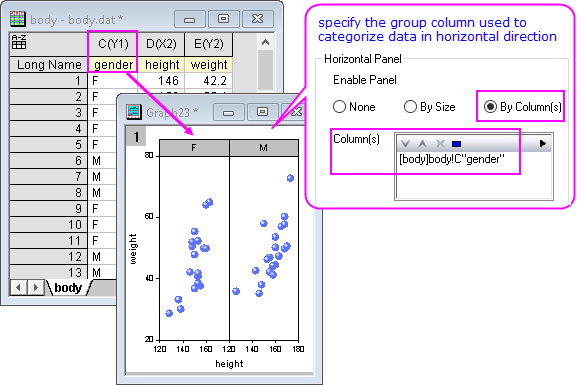Open the Column(s) fly-out arrow menu
The image size is (581, 385).
(542, 143)
